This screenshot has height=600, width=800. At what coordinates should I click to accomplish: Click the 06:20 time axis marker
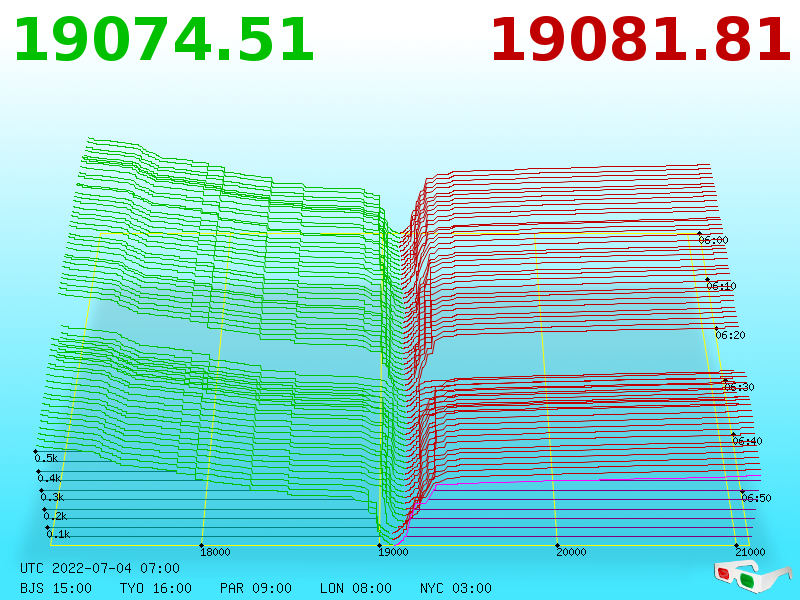(x=730, y=335)
